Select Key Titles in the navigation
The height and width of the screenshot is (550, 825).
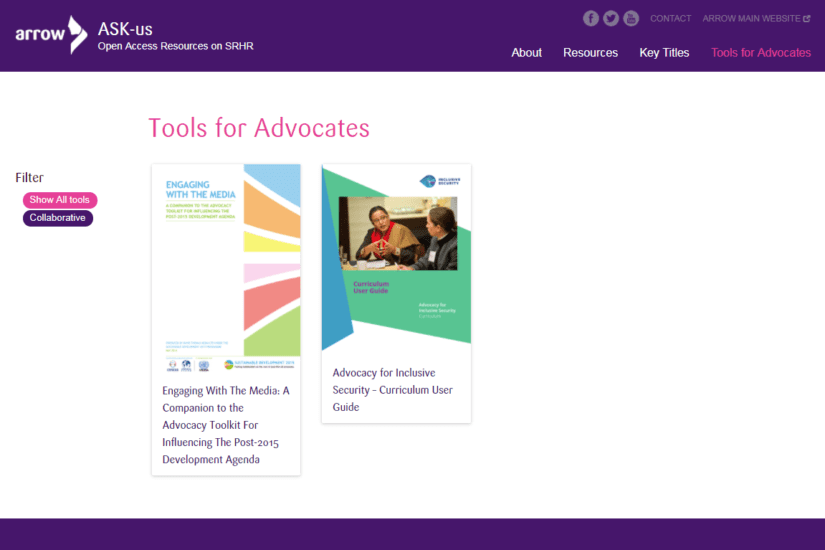tap(664, 53)
